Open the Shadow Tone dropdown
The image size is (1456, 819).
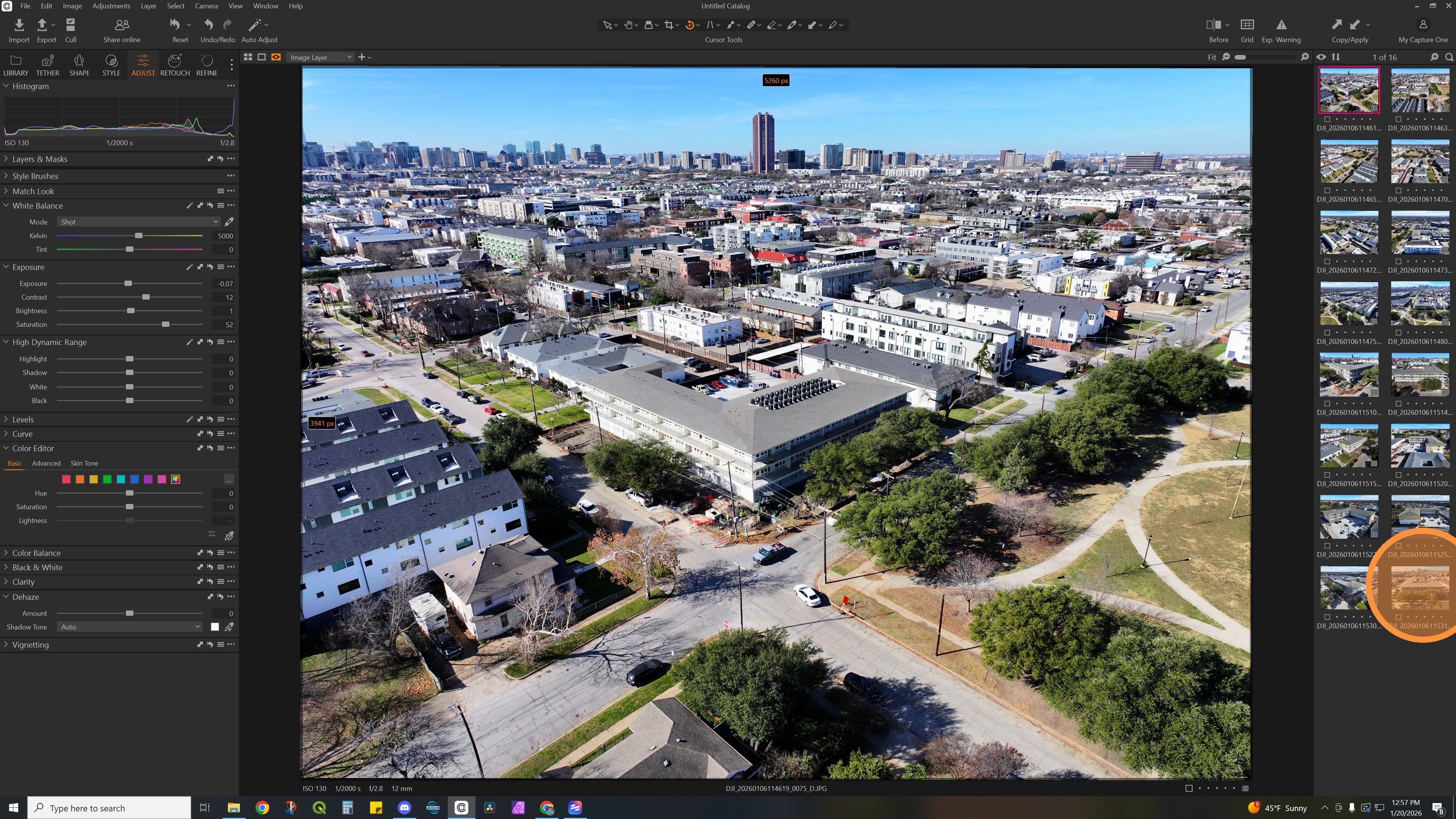(x=129, y=627)
